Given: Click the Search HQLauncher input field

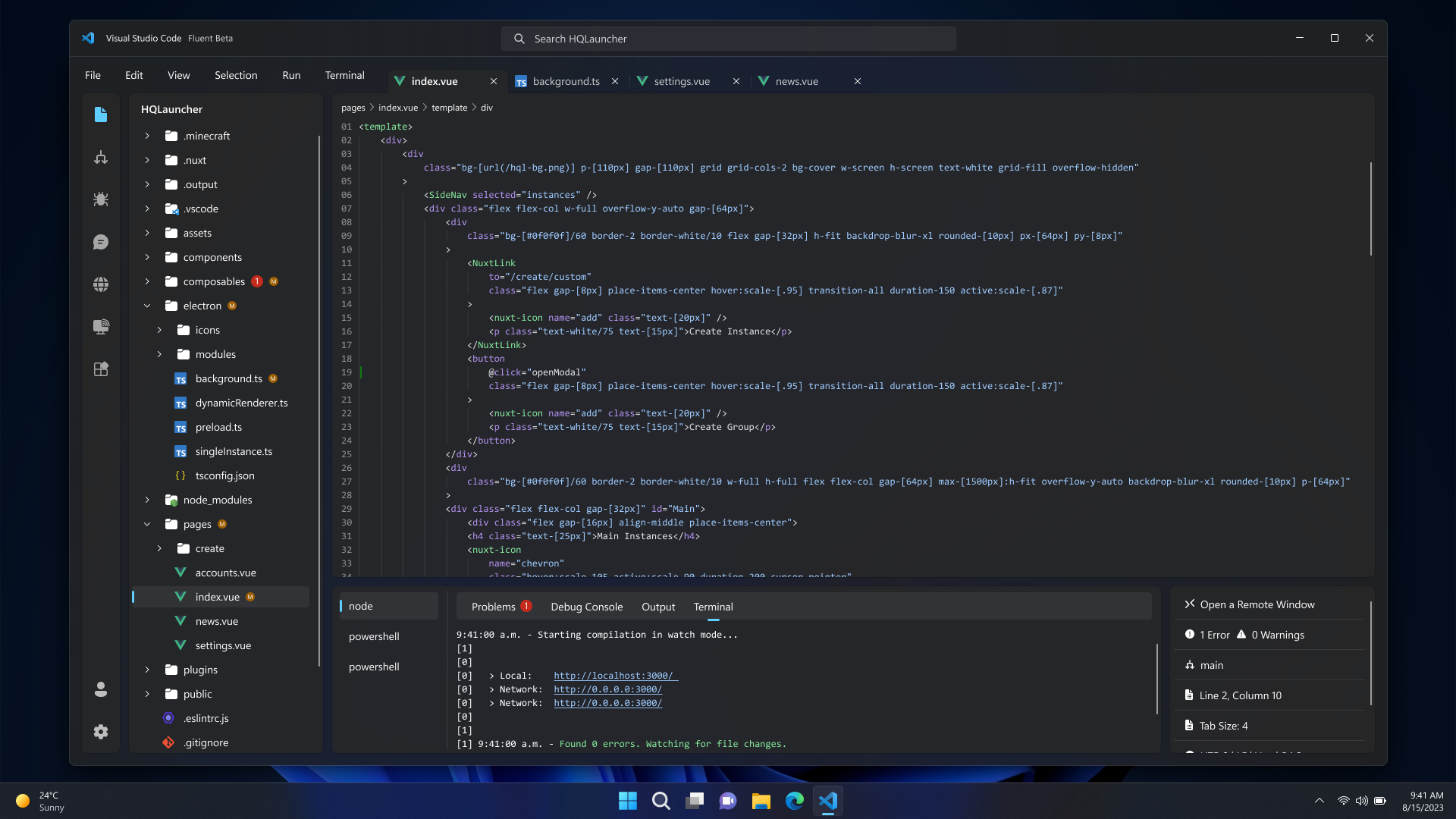Looking at the screenshot, I should click(728, 39).
